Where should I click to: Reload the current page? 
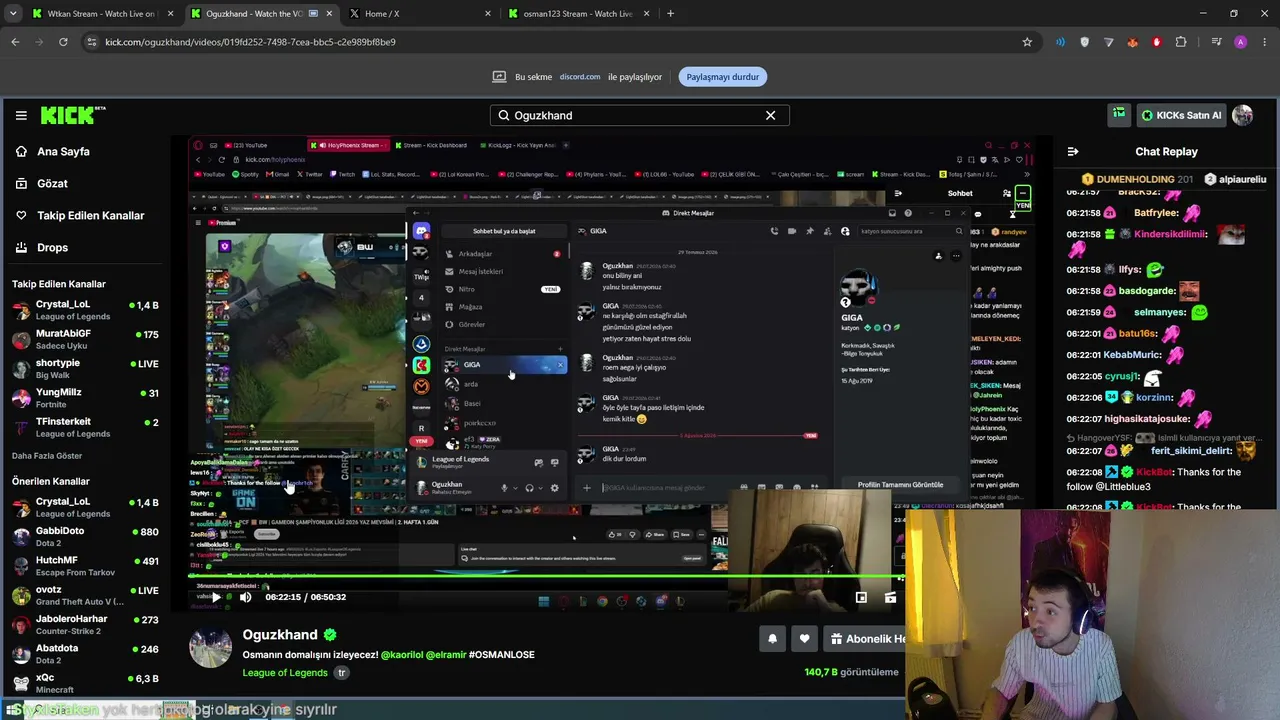(63, 42)
